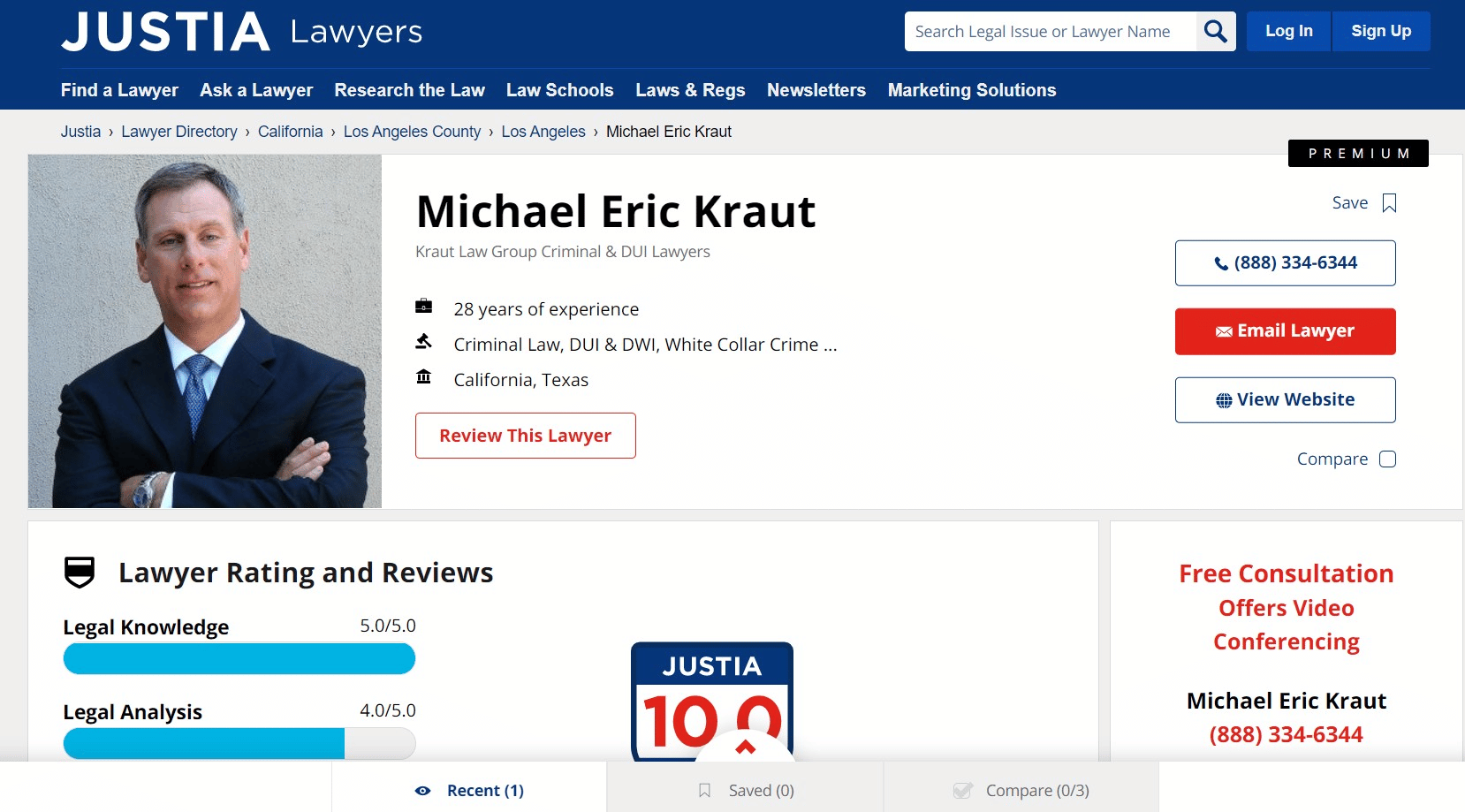Click the Kraut Law Group firm name
Viewport: 1465px width, 812px height.
pos(563,252)
